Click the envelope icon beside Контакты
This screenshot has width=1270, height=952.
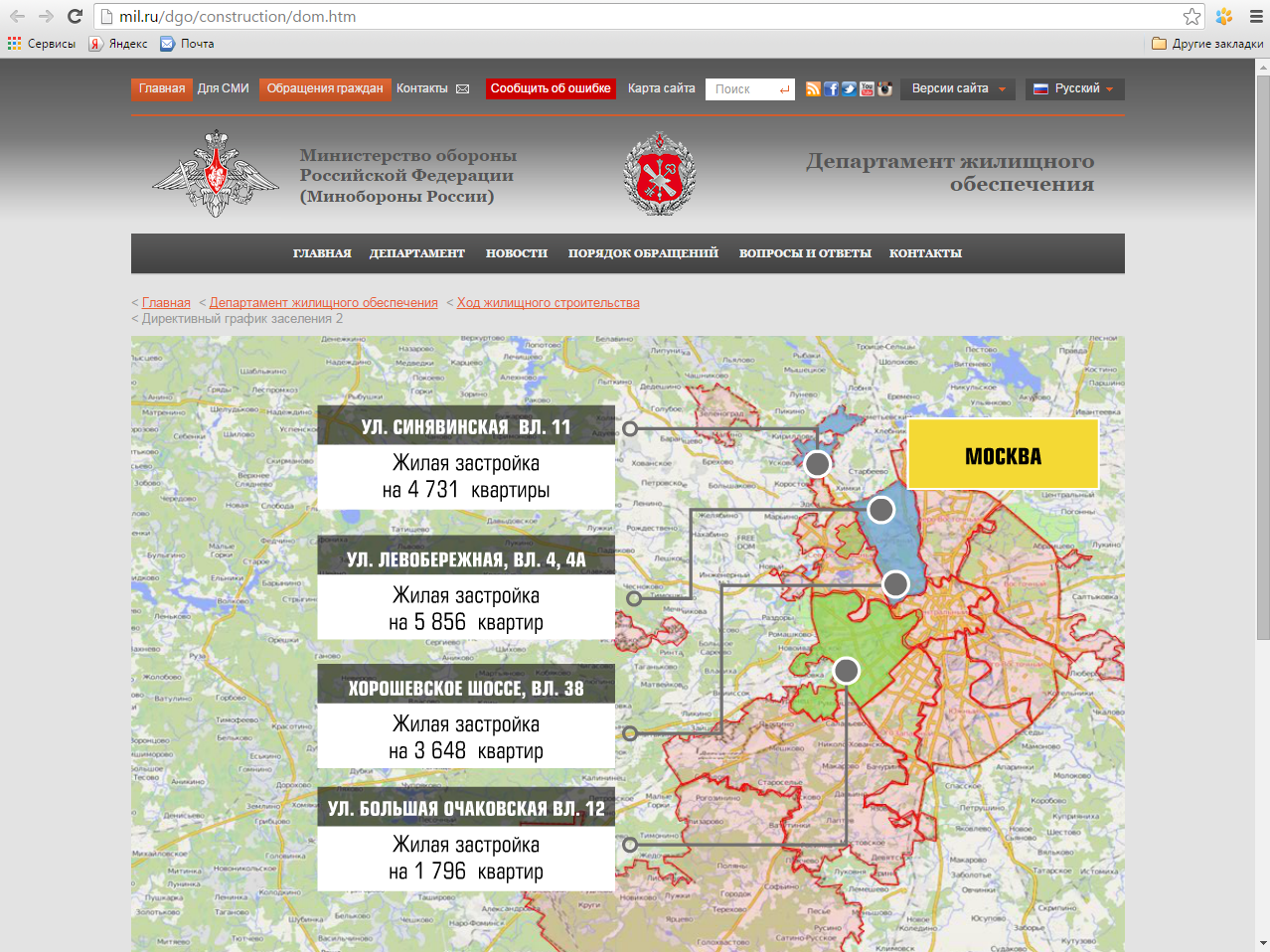click(x=462, y=89)
